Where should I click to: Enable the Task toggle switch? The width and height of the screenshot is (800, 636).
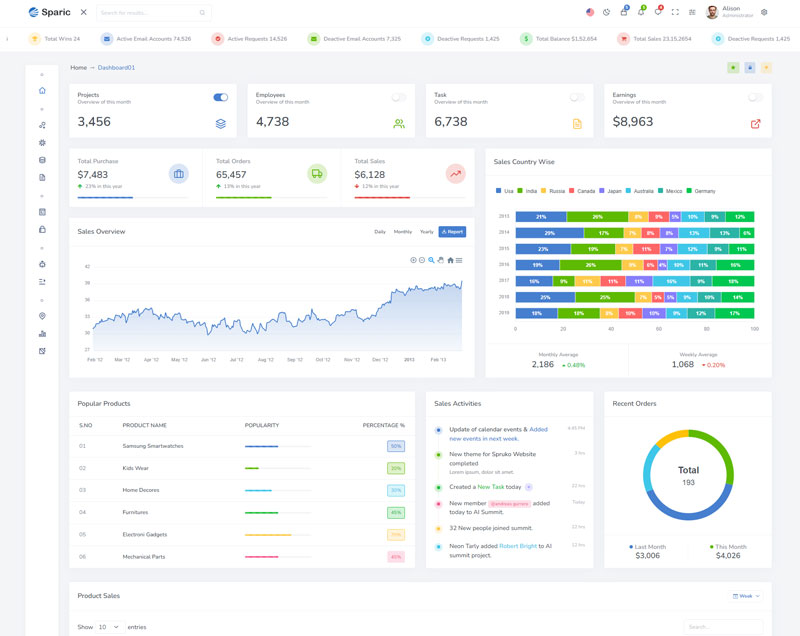pos(577,97)
